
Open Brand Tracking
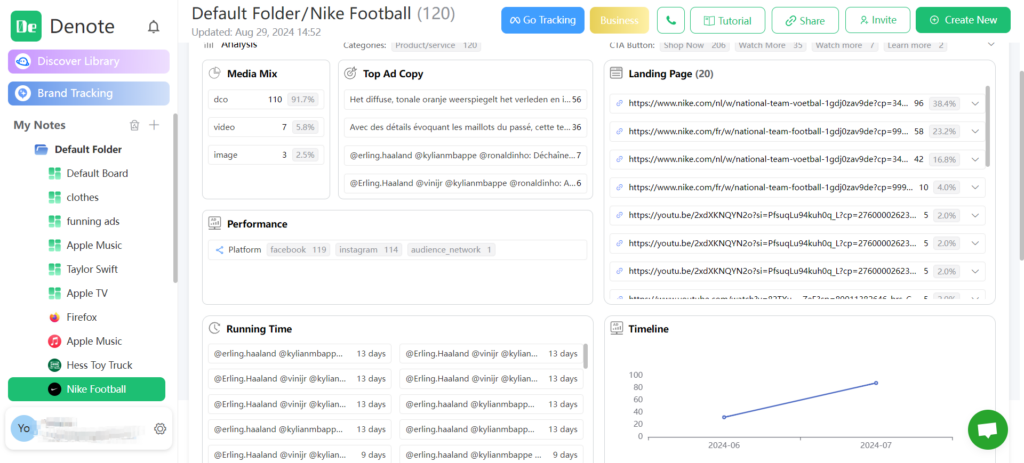click(x=89, y=93)
